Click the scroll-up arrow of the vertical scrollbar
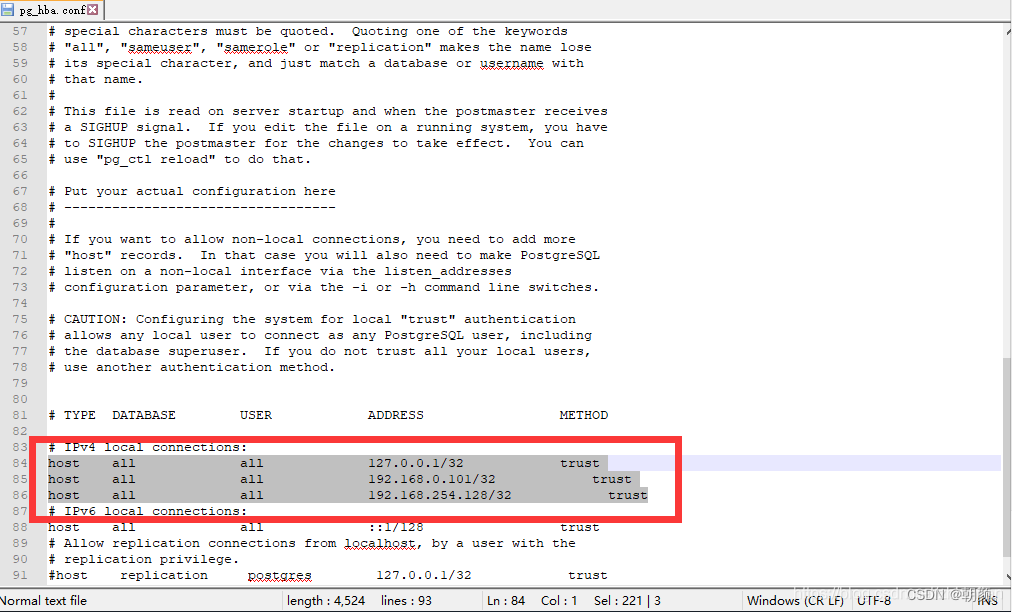This screenshot has width=1012, height=612. 1006,30
